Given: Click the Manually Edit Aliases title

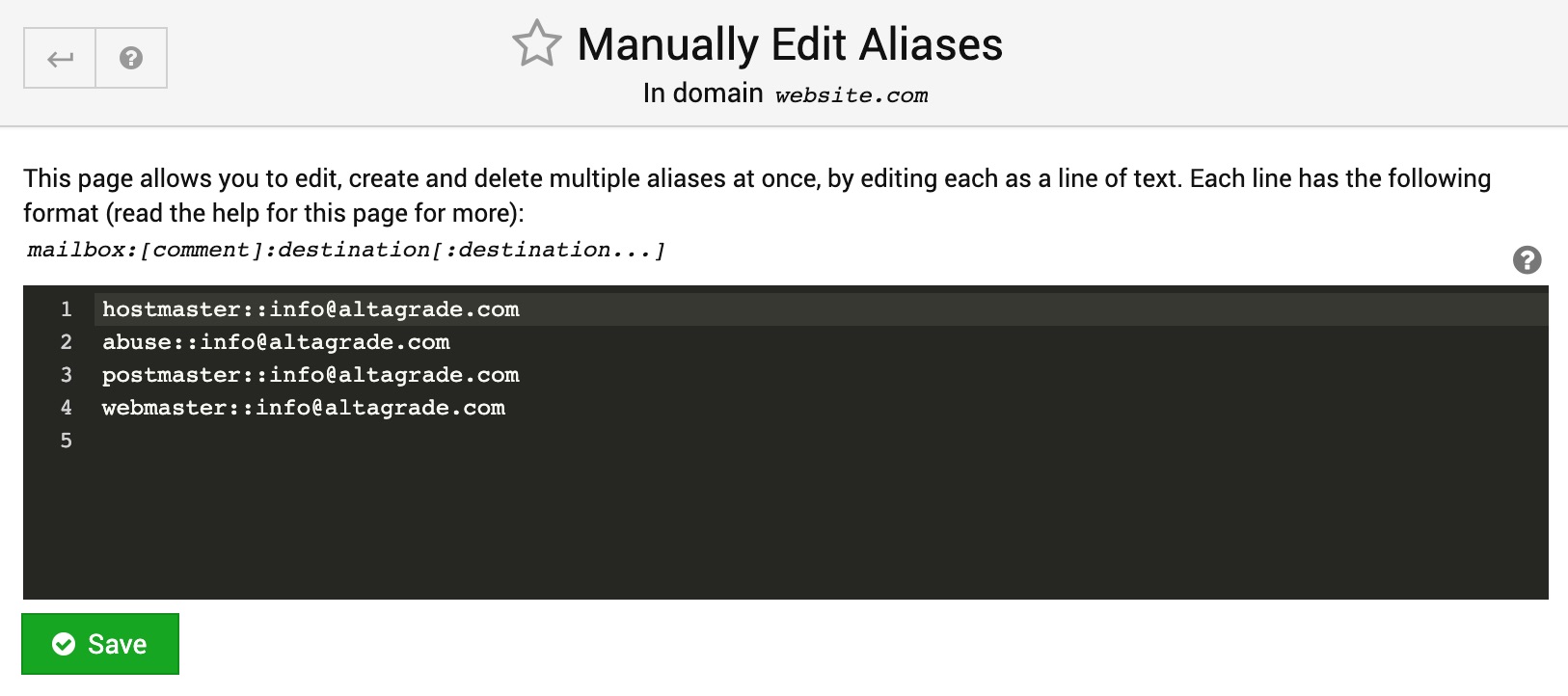Looking at the screenshot, I should (790, 44).
